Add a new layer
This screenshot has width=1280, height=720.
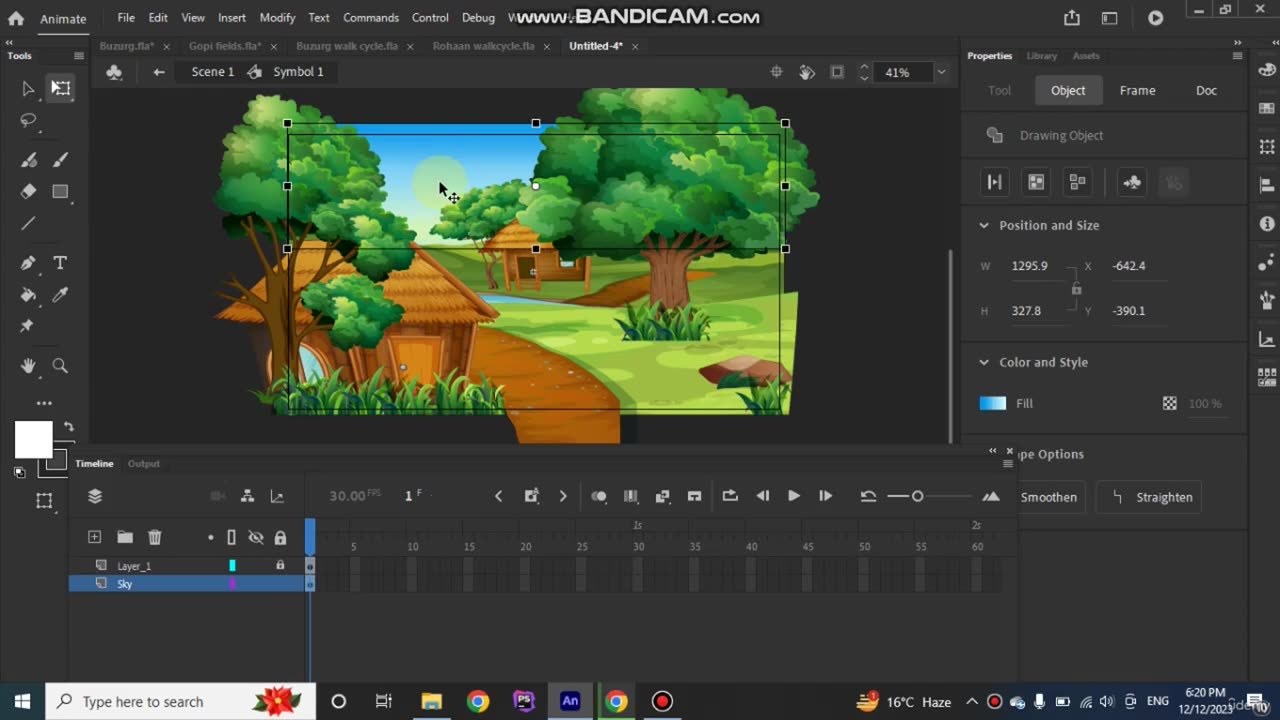click(94, 537)
